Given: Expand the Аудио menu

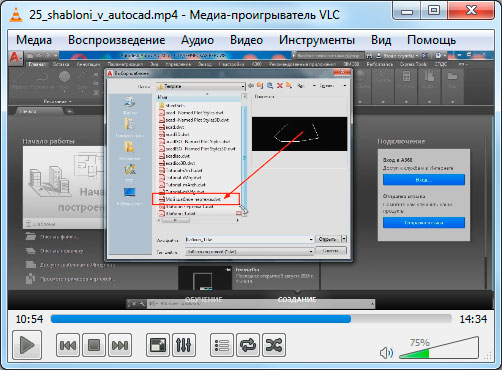Looking at the screenshot, I should point(197,40).
